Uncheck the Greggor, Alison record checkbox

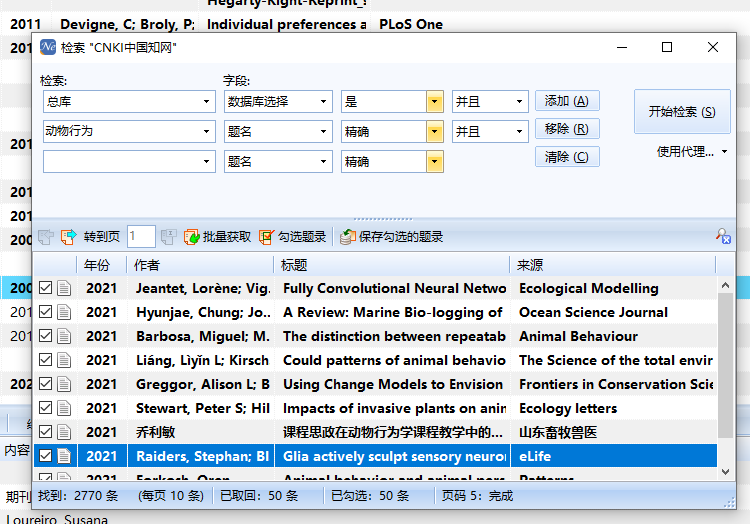[45, 383]
